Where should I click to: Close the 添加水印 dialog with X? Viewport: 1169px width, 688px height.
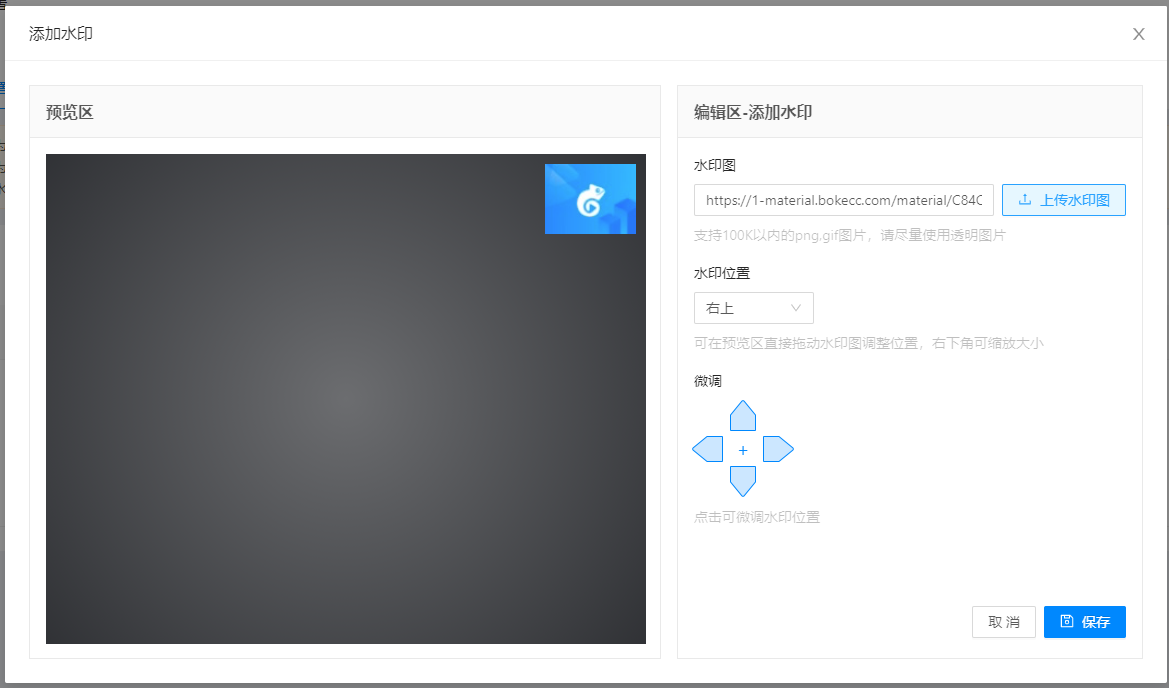(x=1138, y=34)
